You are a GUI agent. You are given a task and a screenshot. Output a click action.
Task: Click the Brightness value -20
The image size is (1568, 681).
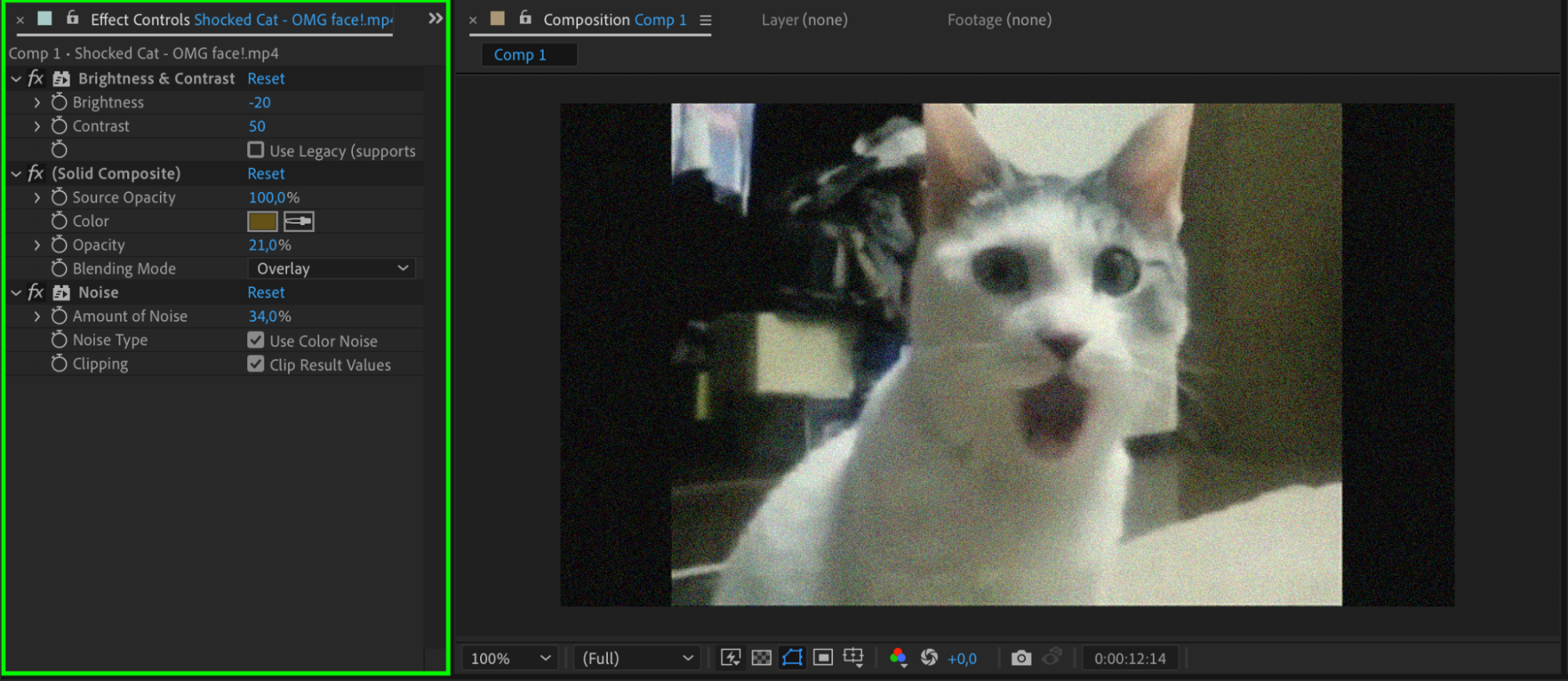point(260,102)
